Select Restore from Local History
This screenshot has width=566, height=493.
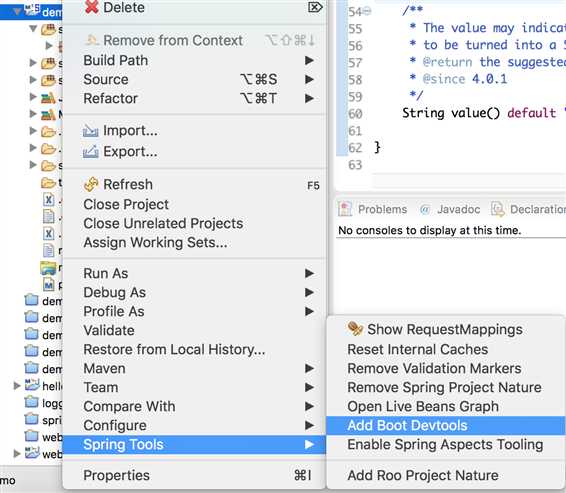pos(195,349)
